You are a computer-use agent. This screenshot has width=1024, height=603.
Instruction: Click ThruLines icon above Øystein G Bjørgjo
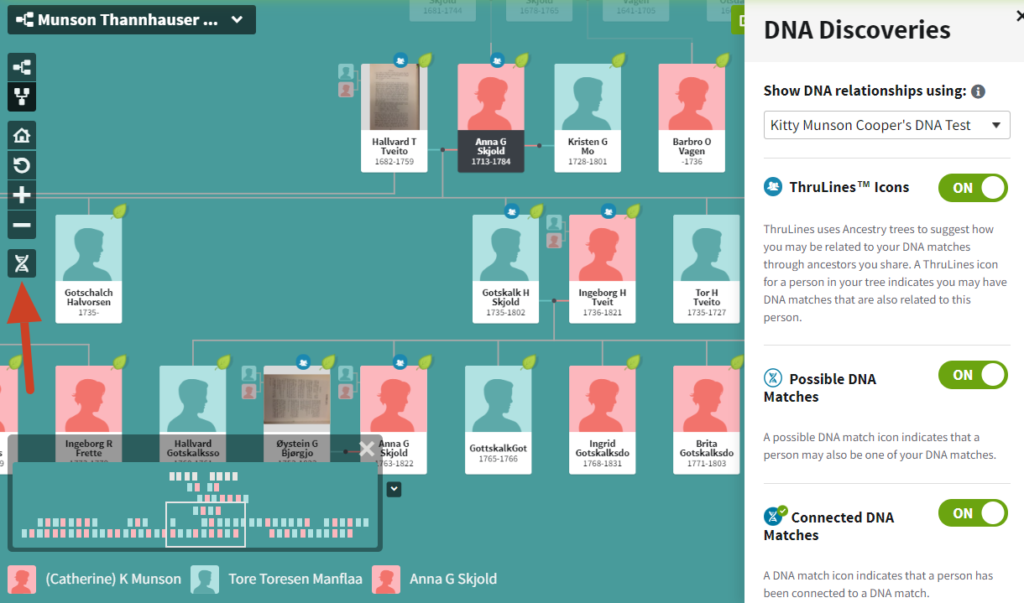[303, 363]
